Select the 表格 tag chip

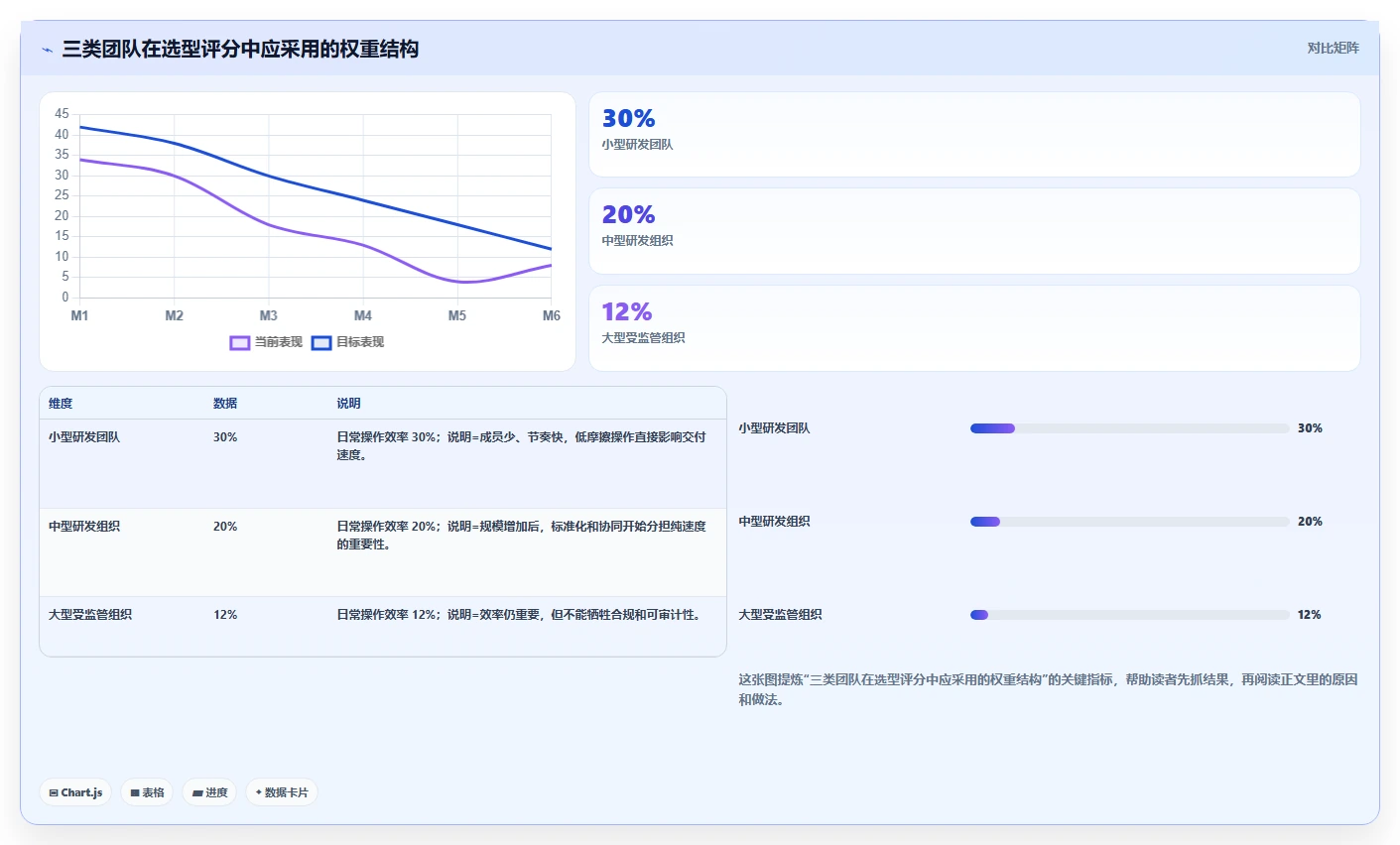click(x=147, y=792)
